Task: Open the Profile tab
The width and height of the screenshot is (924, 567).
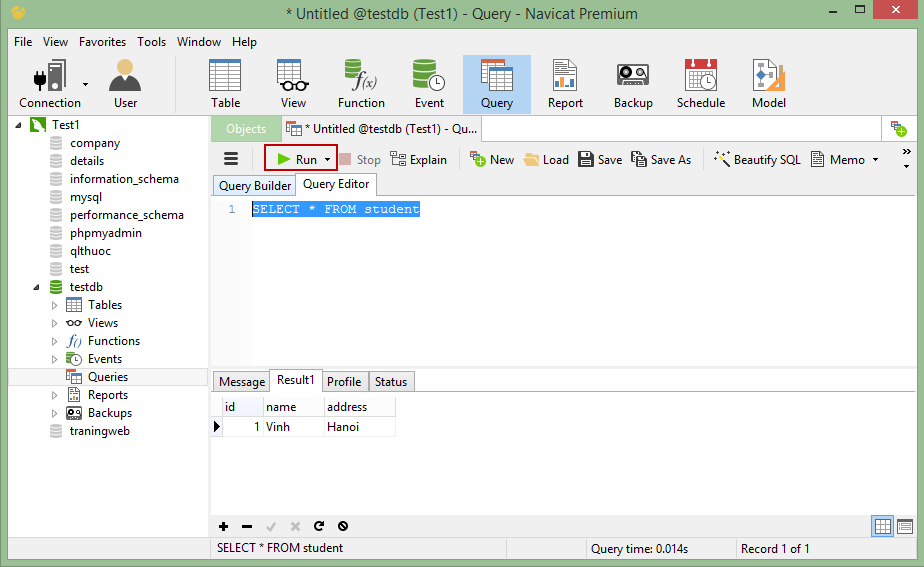Action: [x=344, y=382]
